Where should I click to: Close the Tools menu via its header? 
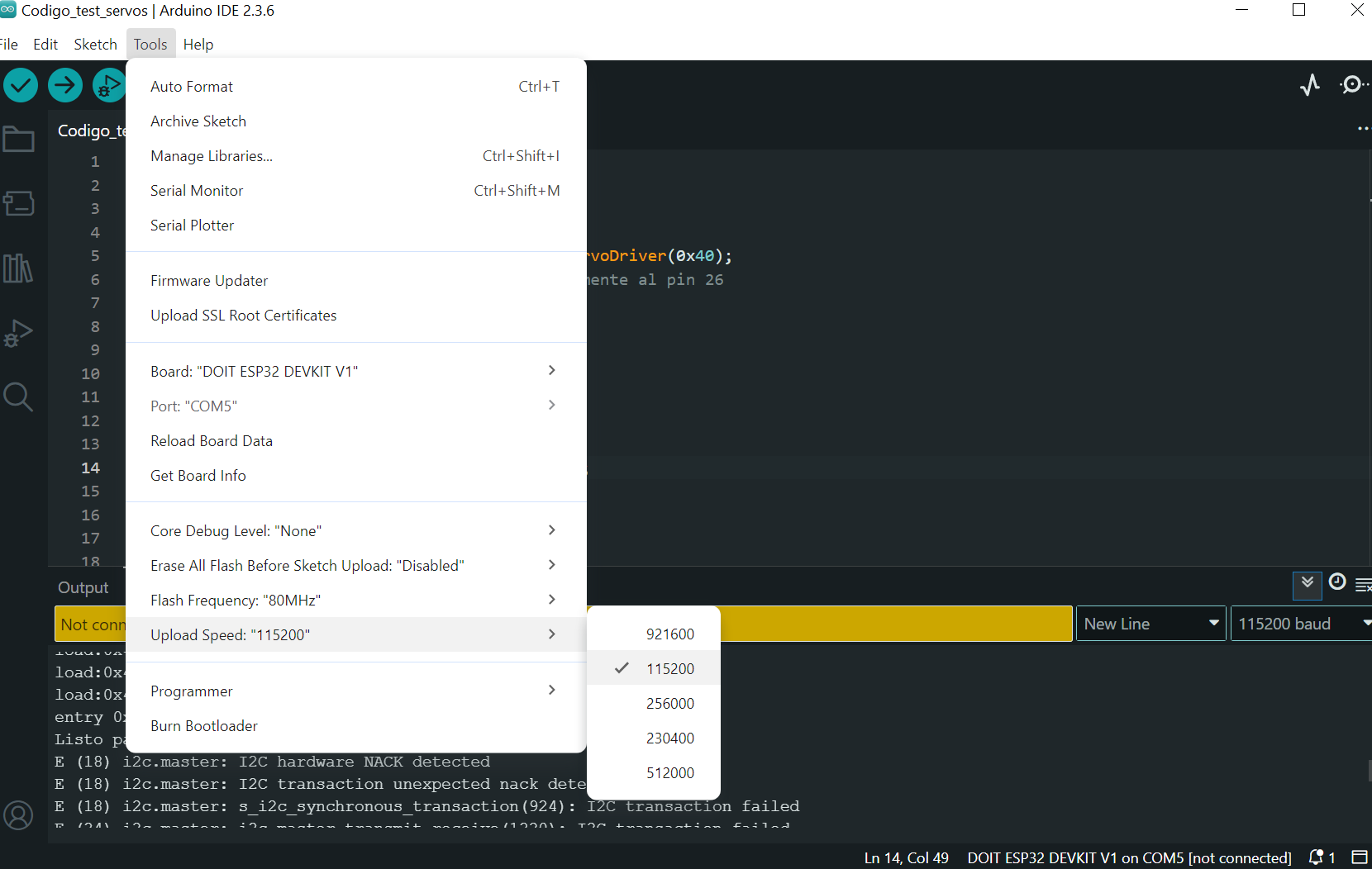[150, 45]
